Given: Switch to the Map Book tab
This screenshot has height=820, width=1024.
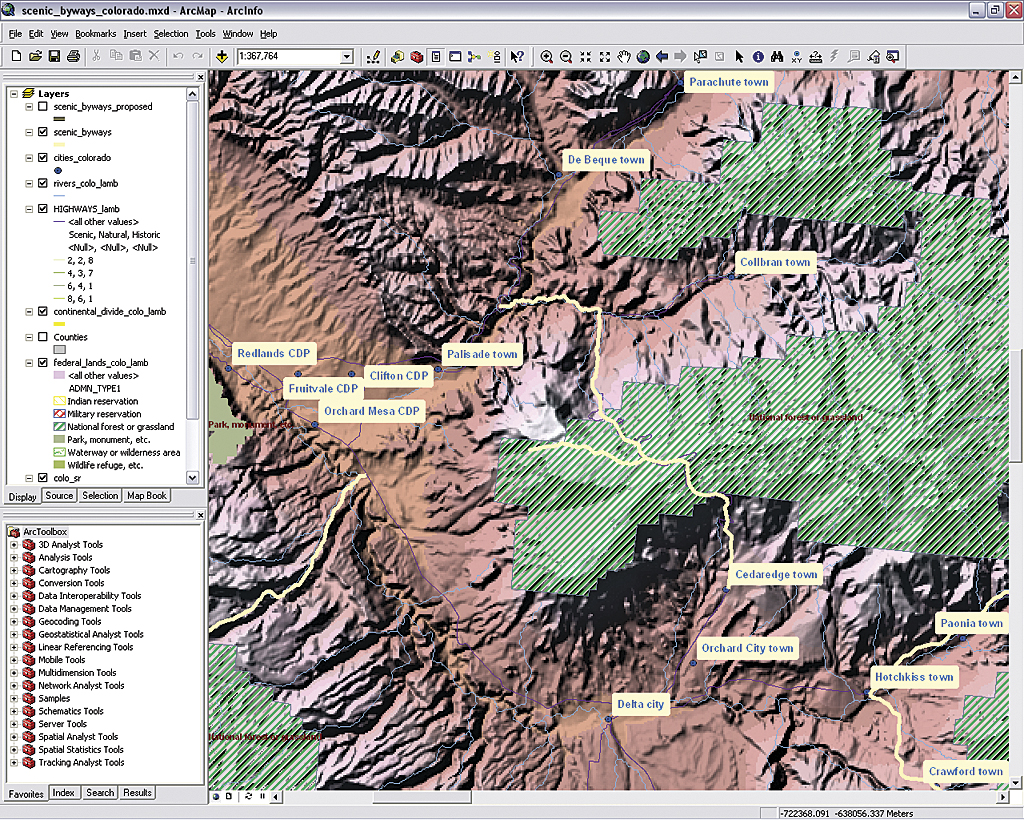Looking at the screenshot, I should tap(147, 496).
